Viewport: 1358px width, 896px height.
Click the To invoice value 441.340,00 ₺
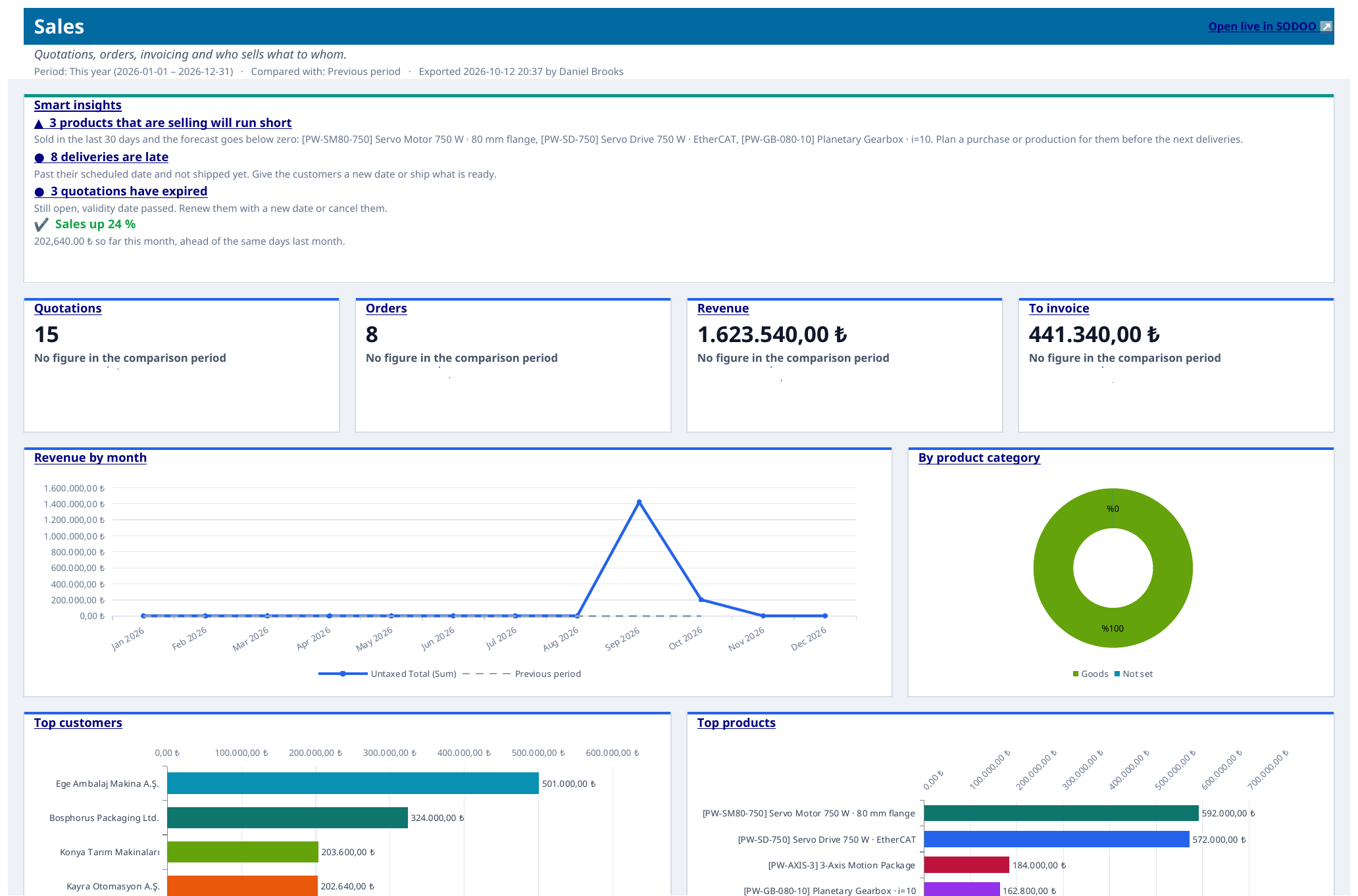pyautogui.click(x=1094, y=335)
